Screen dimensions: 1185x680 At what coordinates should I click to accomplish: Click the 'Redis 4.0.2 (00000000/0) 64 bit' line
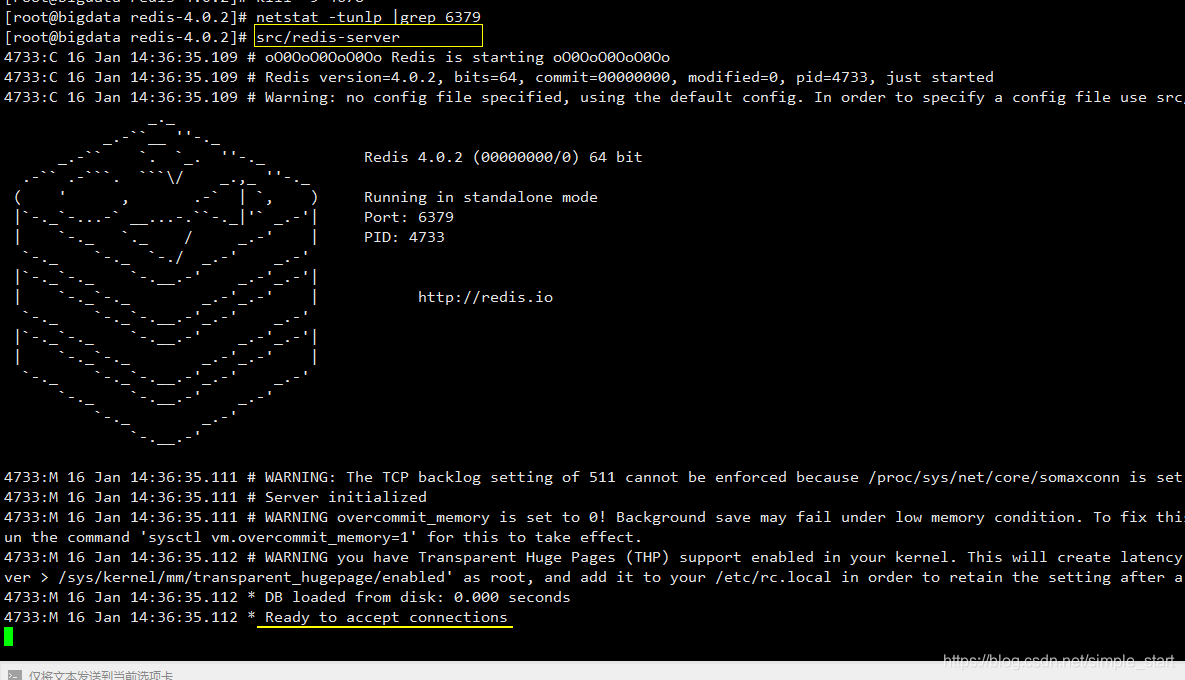click(x=503, y=157)
